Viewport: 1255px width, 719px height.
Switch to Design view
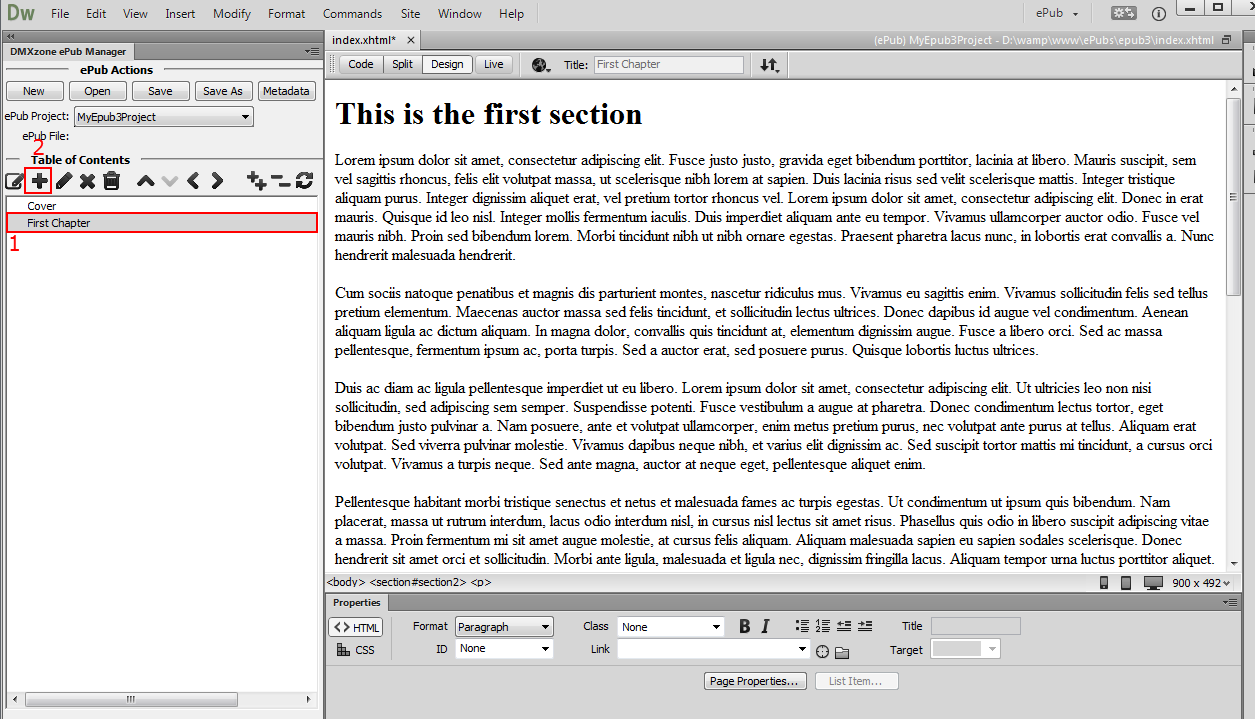point(447,64)
